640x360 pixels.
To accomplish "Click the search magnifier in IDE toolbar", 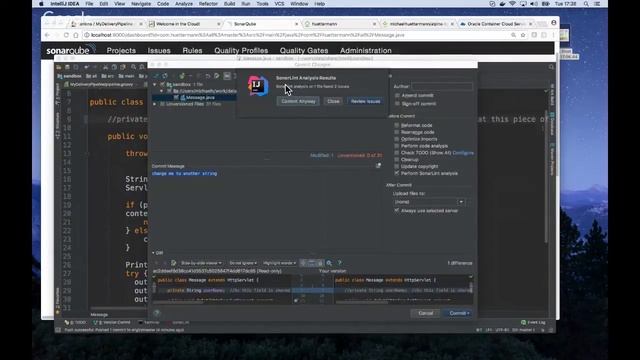I will [x=133, y=67].
